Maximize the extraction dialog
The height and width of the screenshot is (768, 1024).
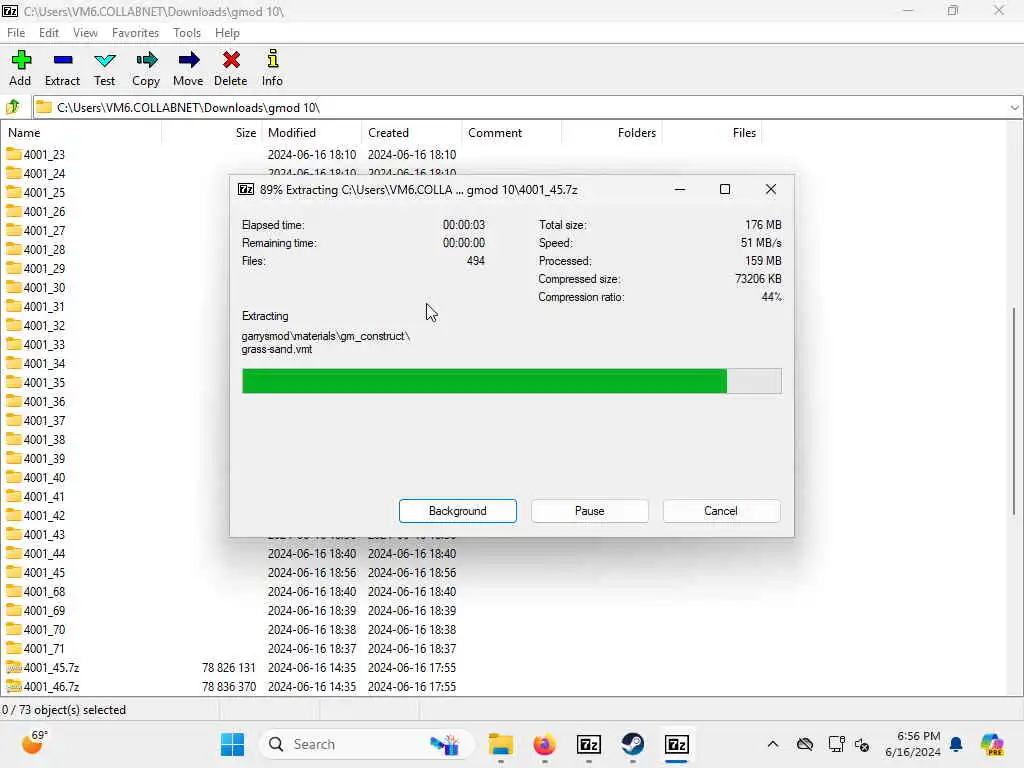[725, 189]
